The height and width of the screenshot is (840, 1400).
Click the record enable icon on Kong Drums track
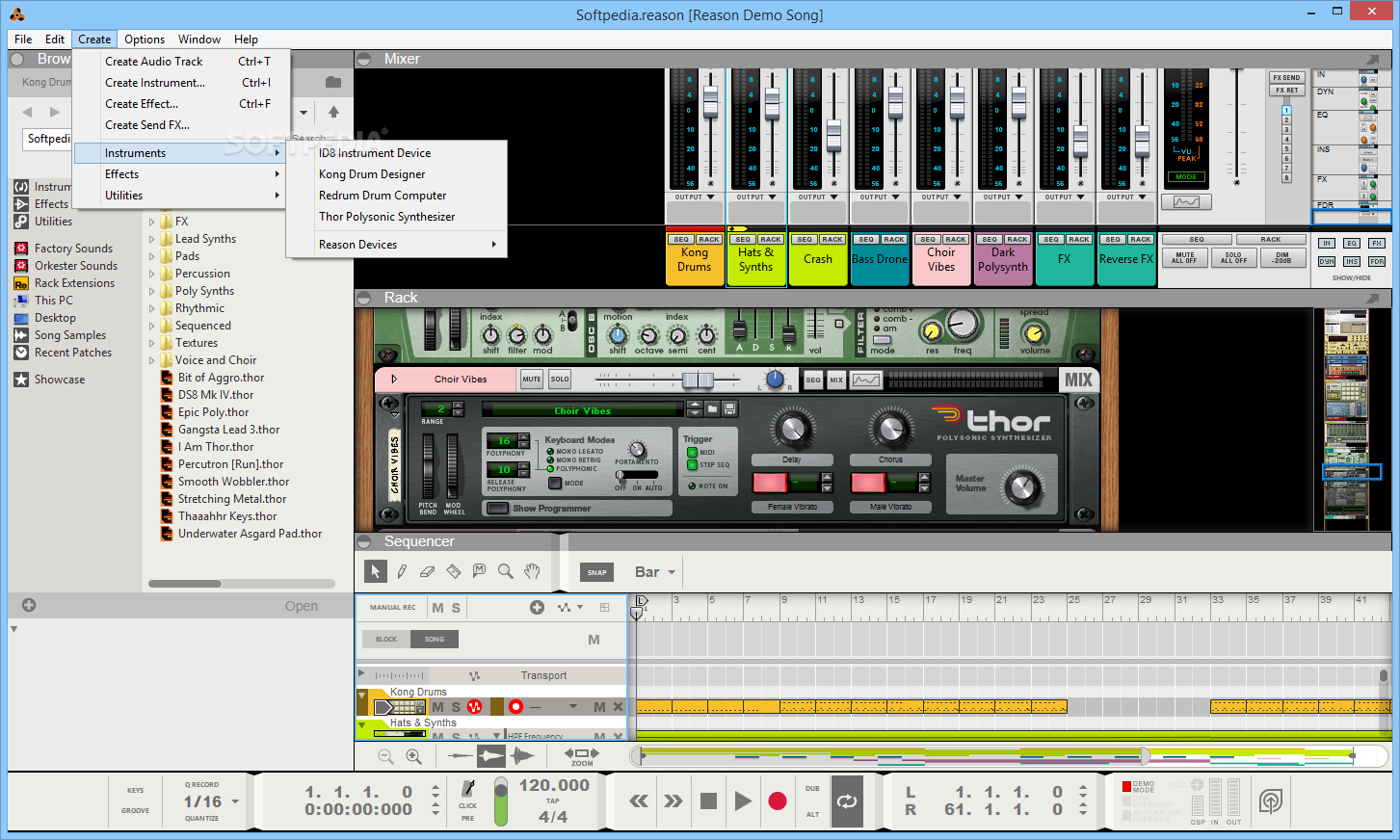click(x=515, y=707)
